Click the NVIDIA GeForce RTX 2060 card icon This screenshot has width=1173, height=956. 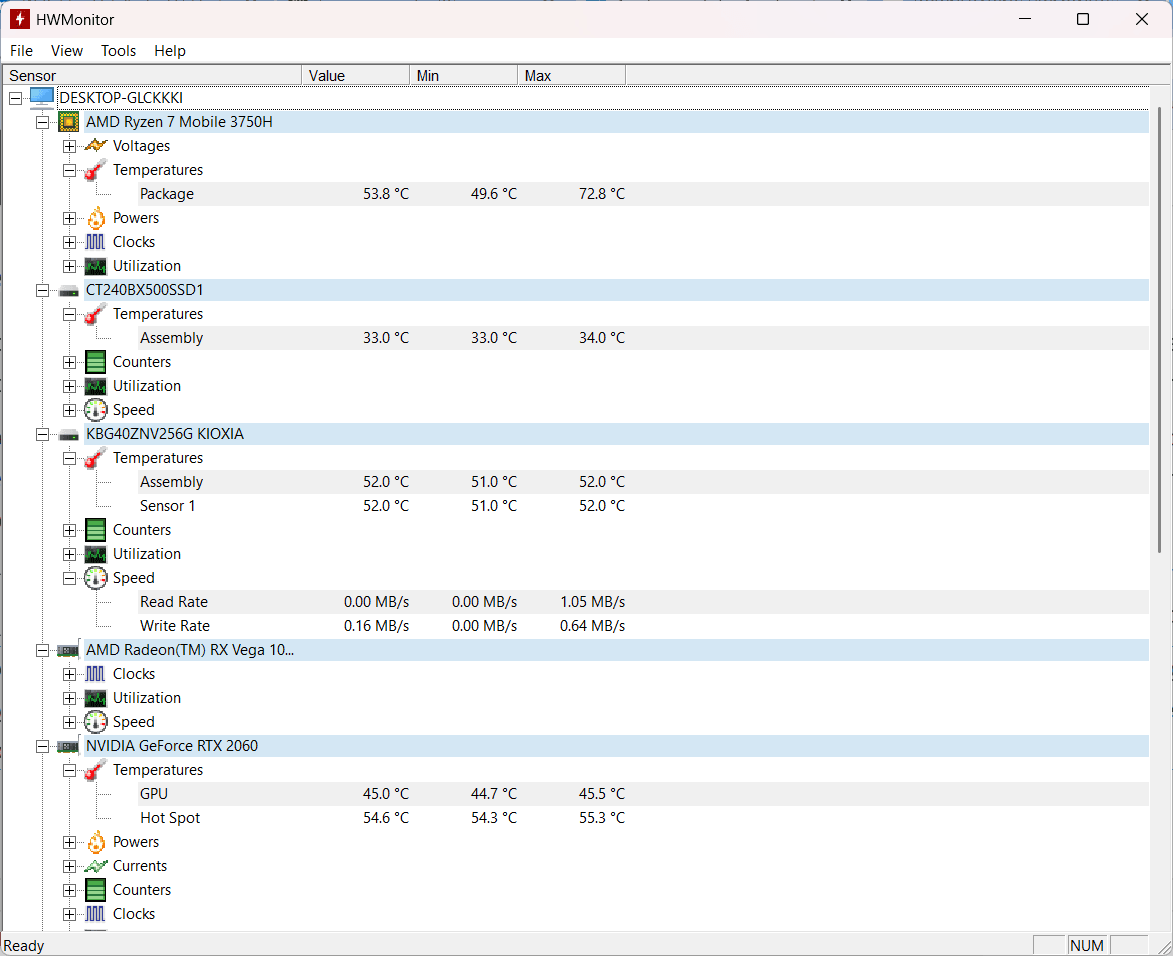68,746
